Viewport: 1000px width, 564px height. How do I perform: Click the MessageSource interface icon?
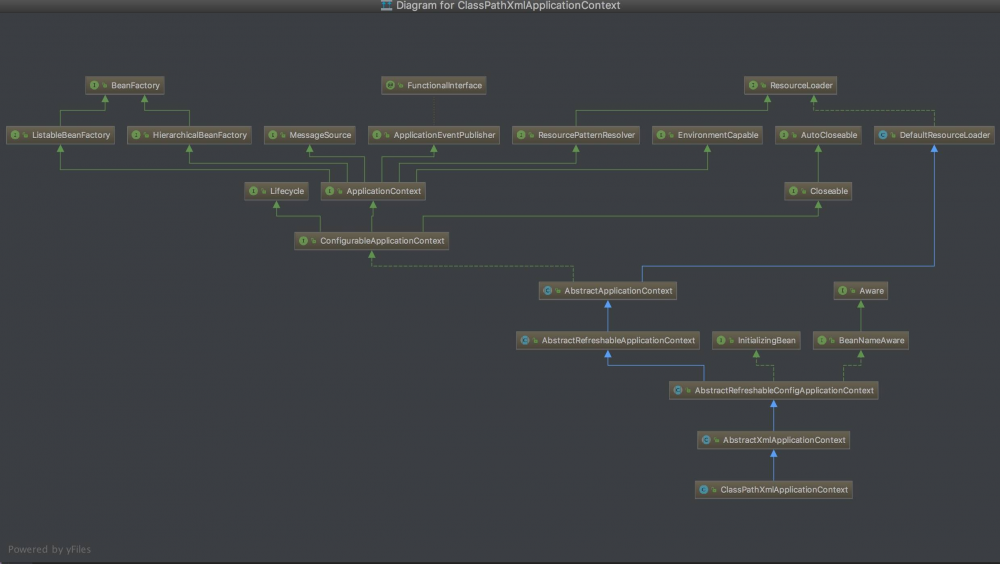(x=273, y=135)
